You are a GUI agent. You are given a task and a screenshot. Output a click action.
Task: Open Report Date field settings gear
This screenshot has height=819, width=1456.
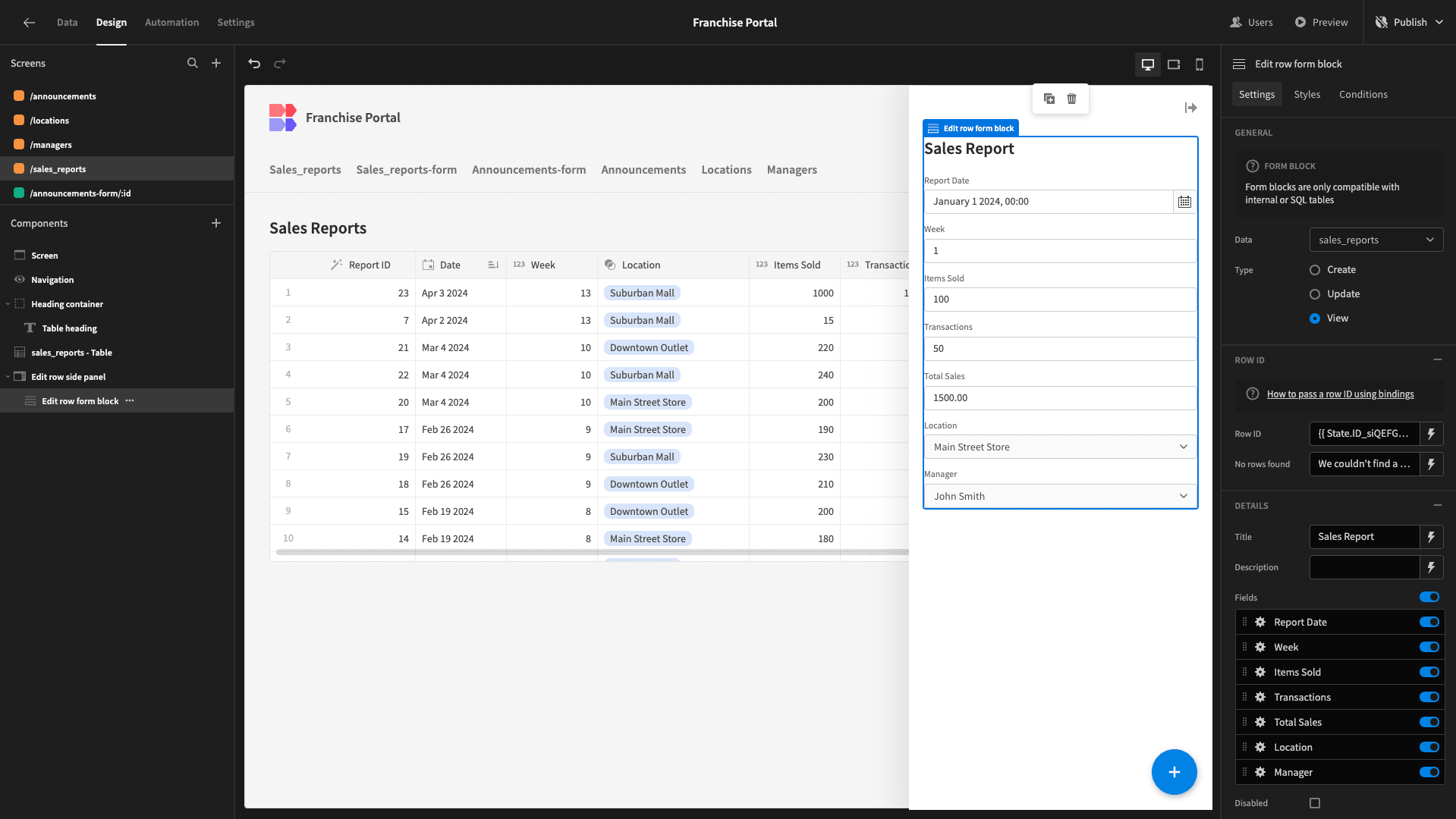tap(1260, 622)
